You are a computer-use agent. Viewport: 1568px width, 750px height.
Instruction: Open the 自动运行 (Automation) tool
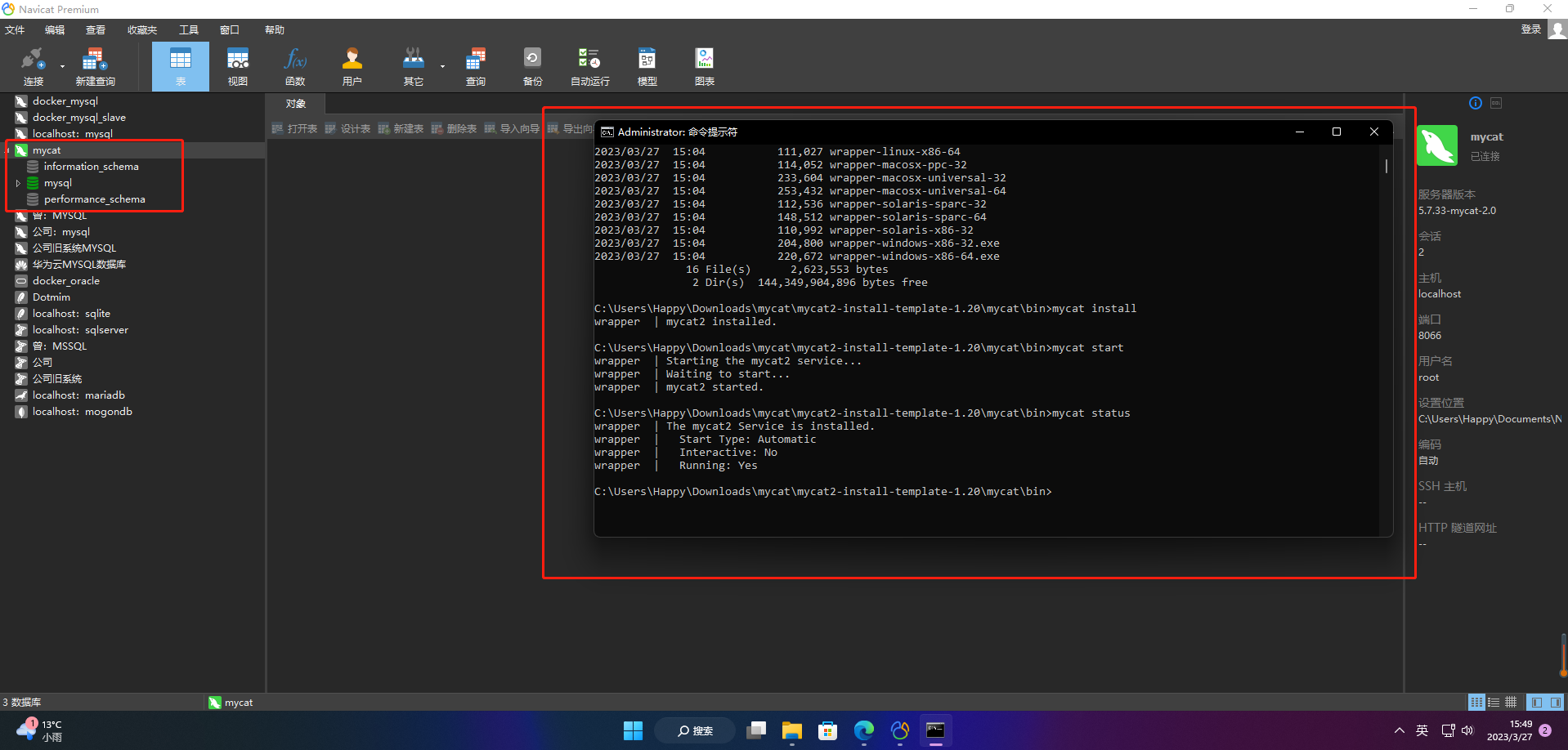589,66
